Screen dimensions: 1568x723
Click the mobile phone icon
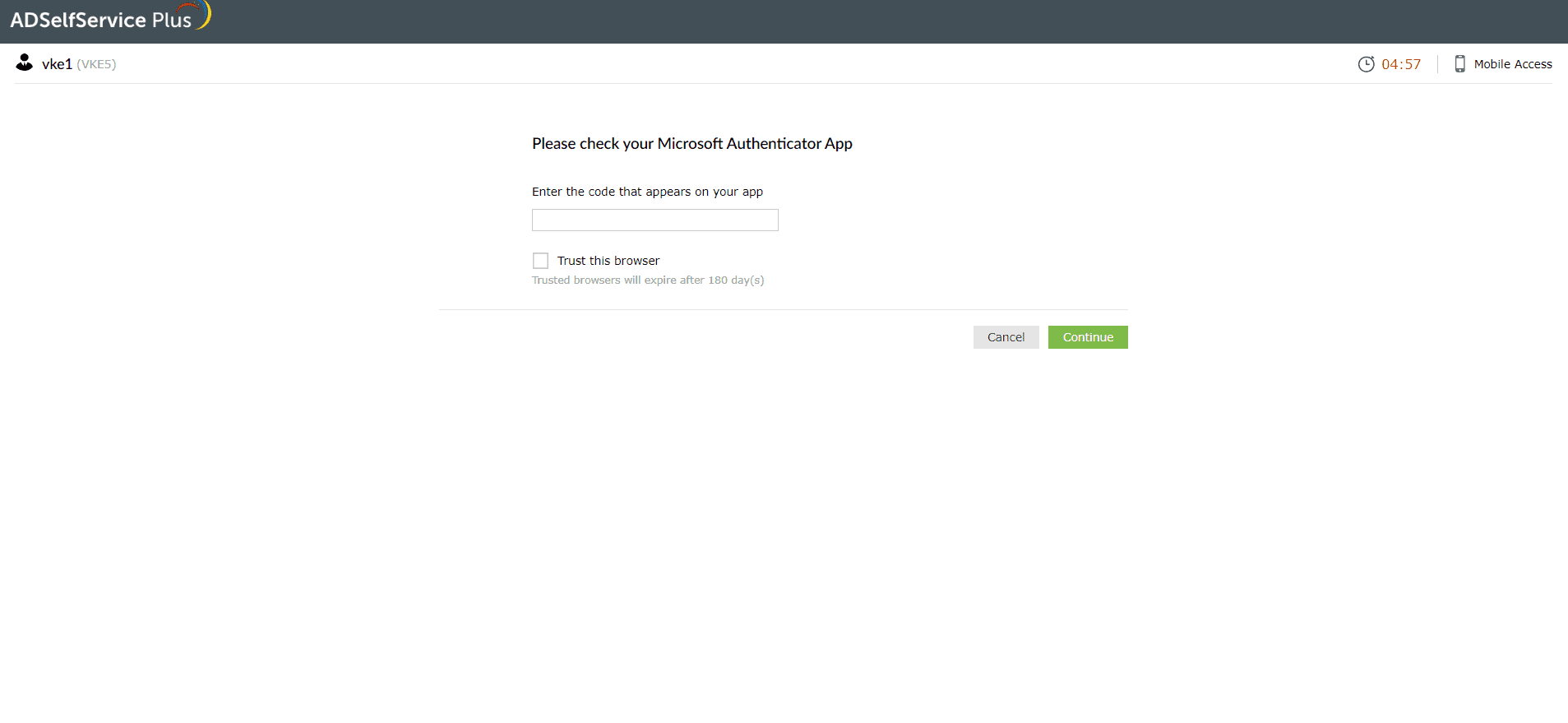[x=1459, y=64]
